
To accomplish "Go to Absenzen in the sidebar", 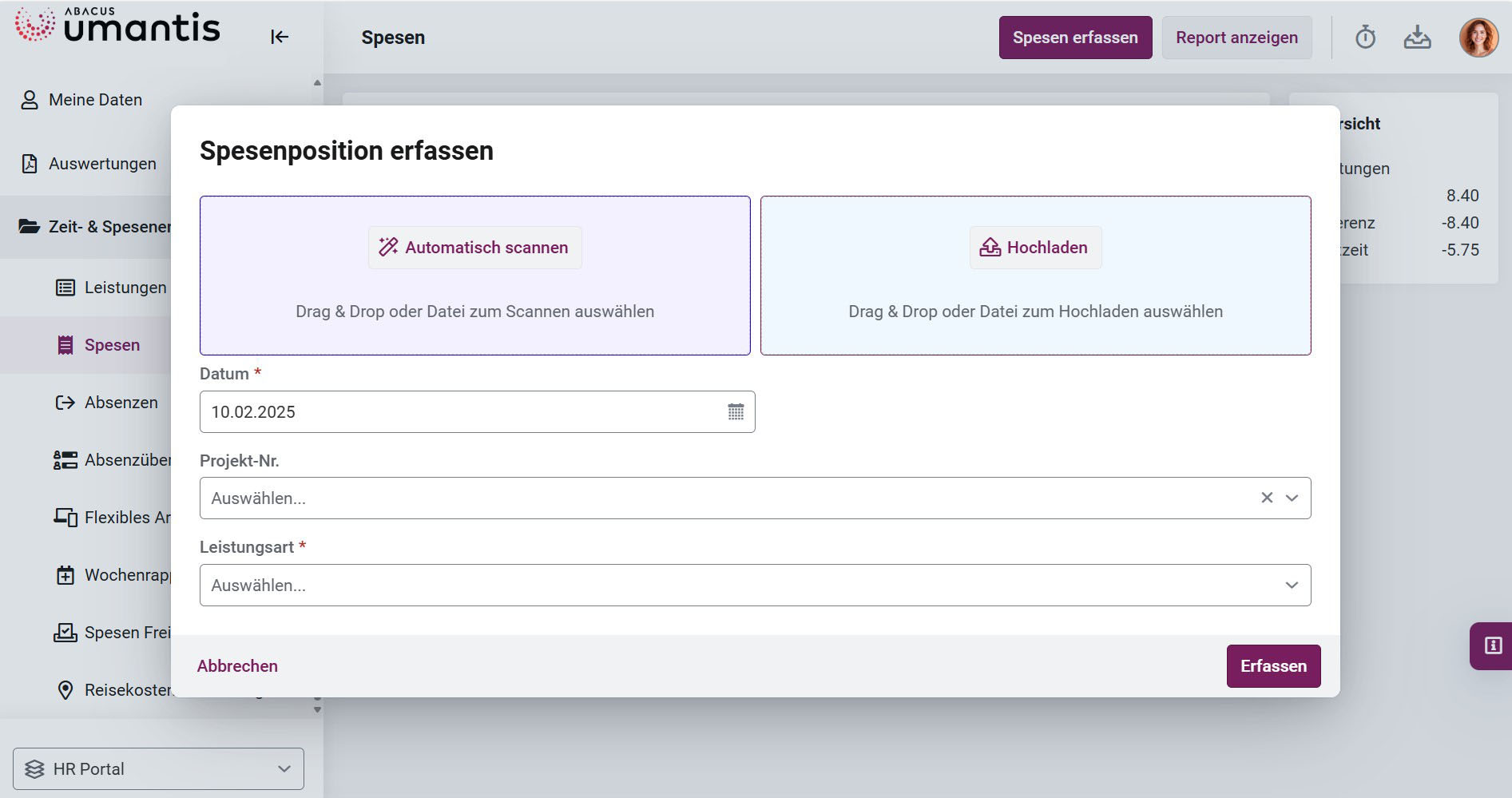I will tap(121, 403).
